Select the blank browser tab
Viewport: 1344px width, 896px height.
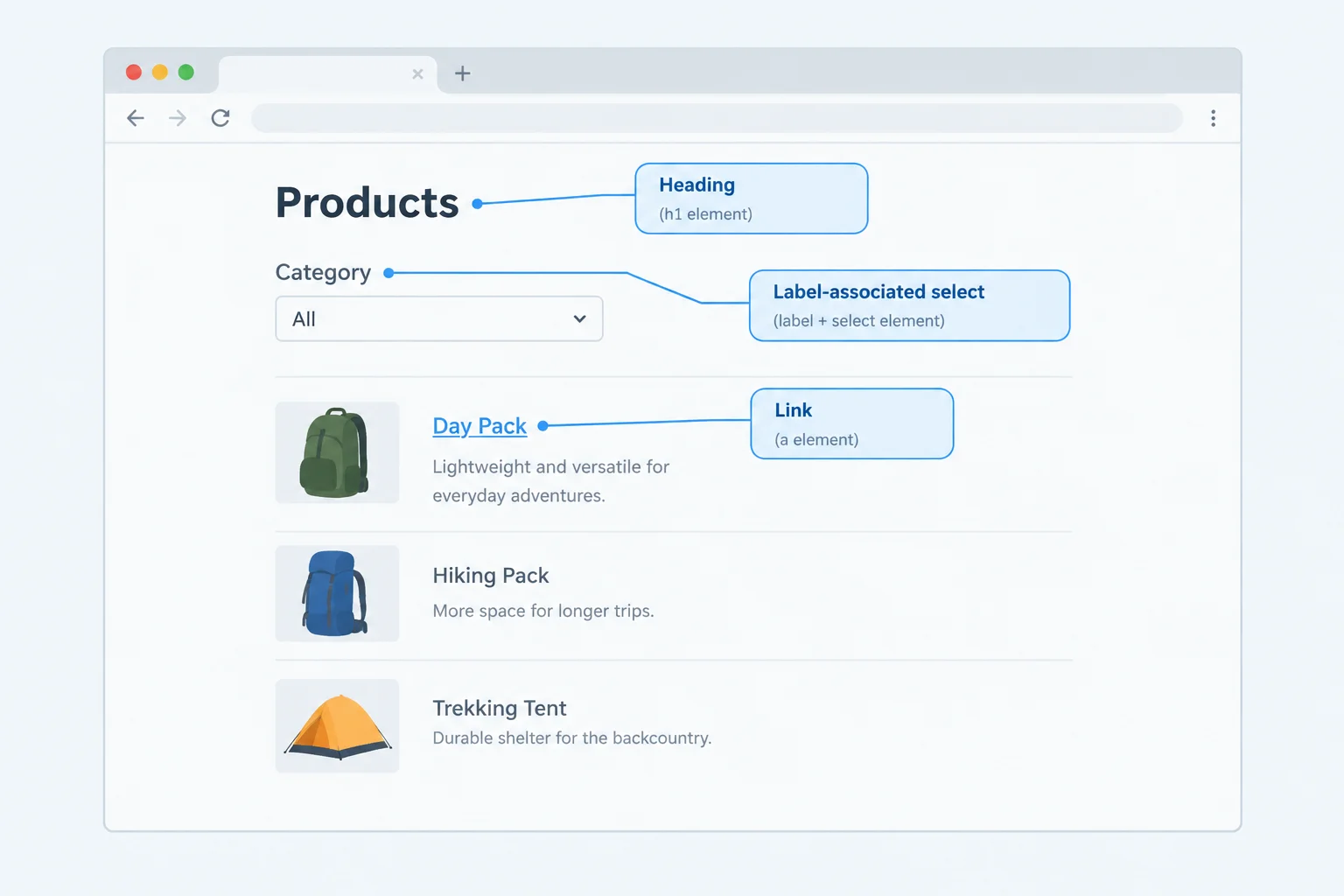pos(328,74)
